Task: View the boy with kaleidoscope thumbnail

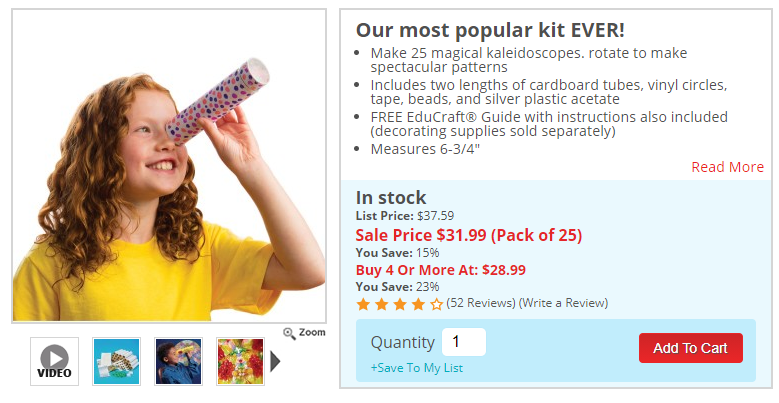Action: [178, 361]
